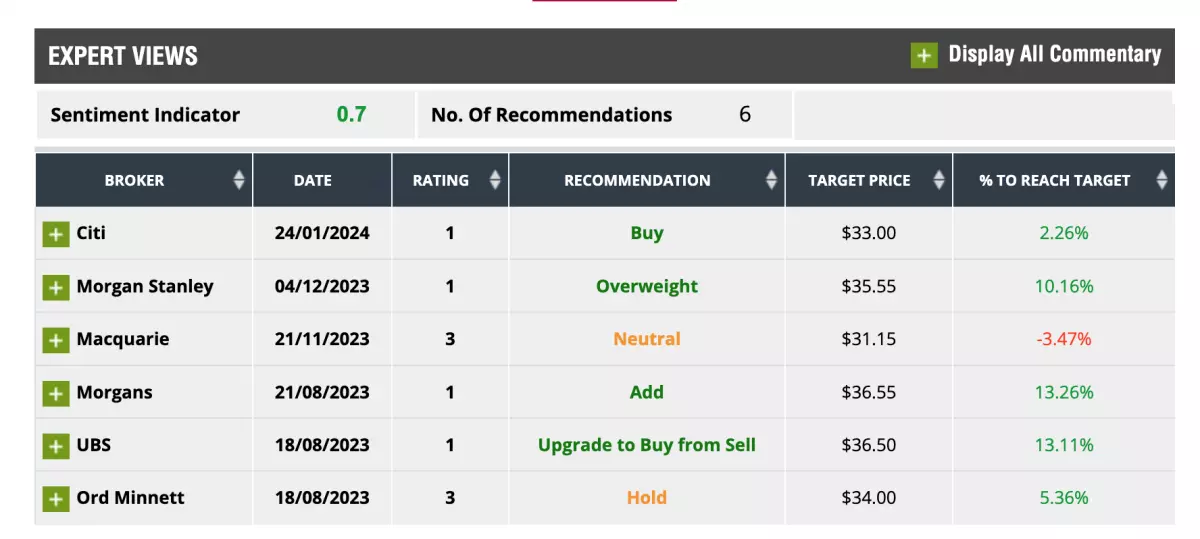Click the Morgan Stanley broker name
Screen dimensions: 1200x539
tap(145, 287)
